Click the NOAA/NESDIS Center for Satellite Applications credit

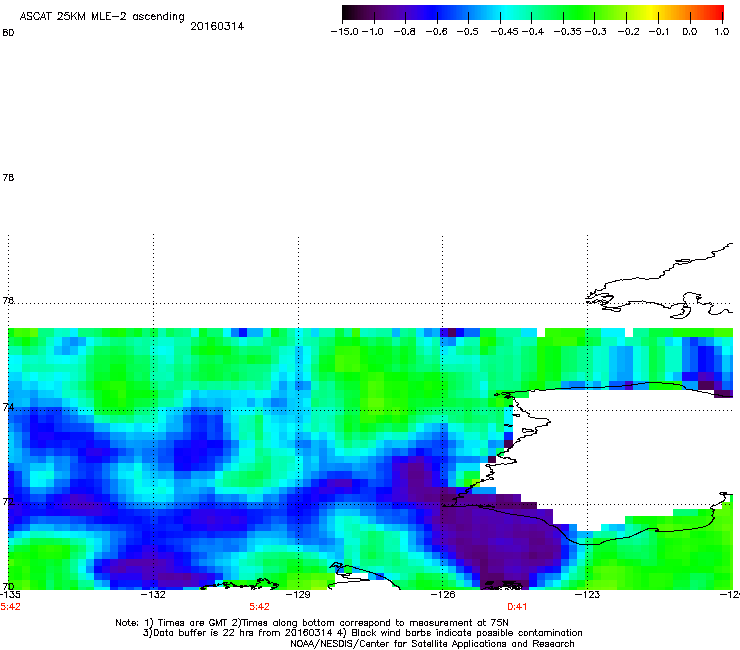[x=432, y=644]
